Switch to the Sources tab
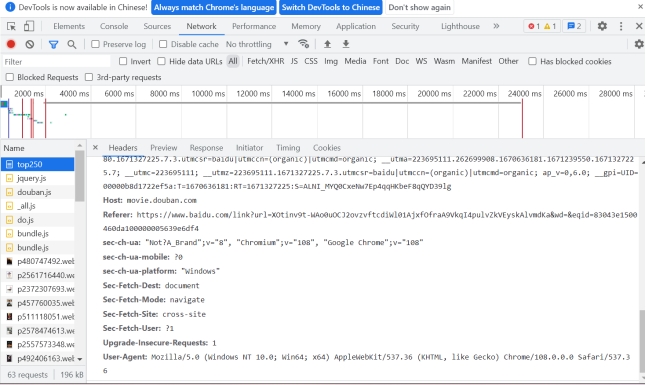The height and width of the screenshot is (385, 646). click(x=157, y=26)
